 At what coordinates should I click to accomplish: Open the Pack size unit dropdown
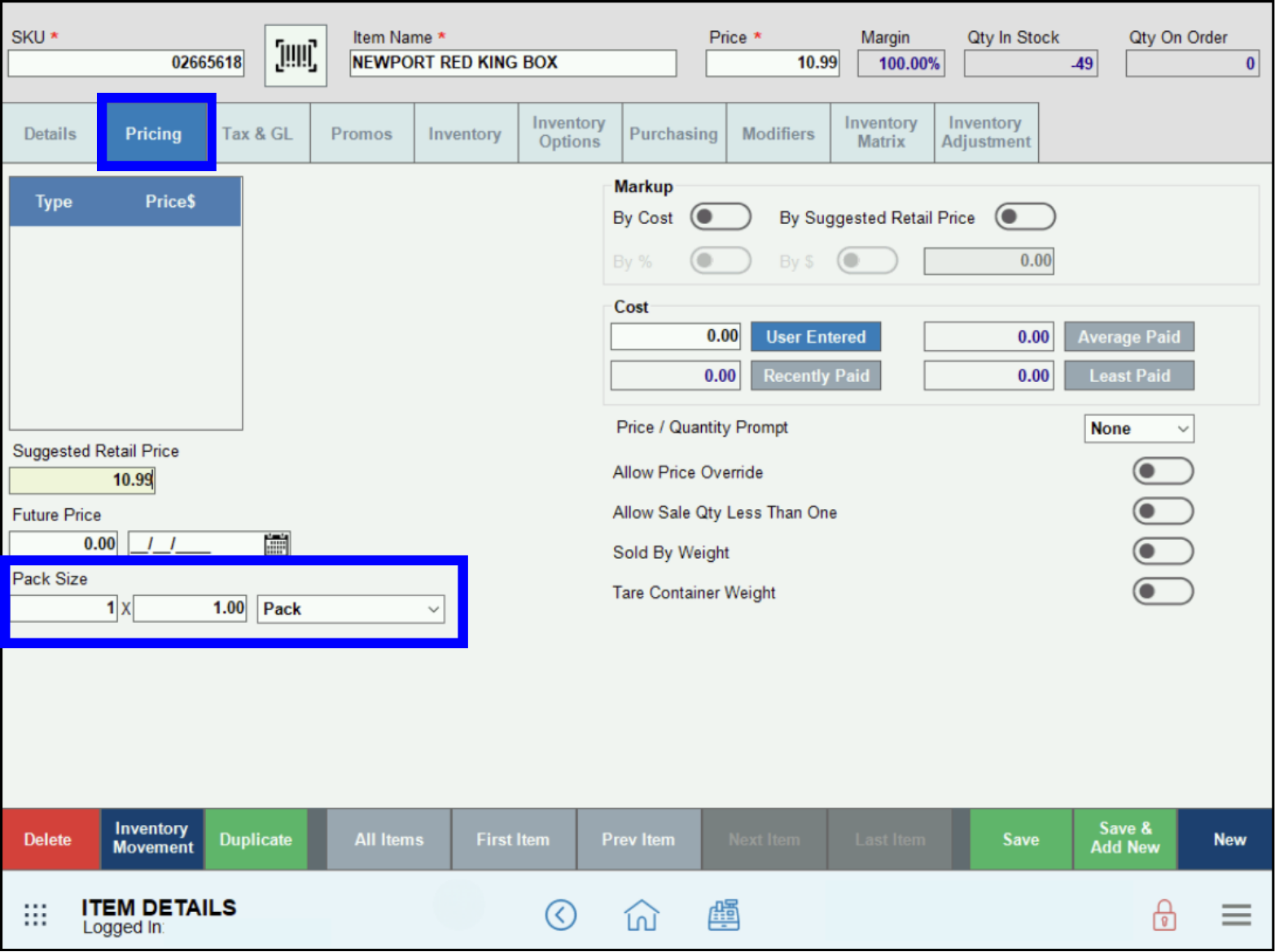click(x=351, y=609)
